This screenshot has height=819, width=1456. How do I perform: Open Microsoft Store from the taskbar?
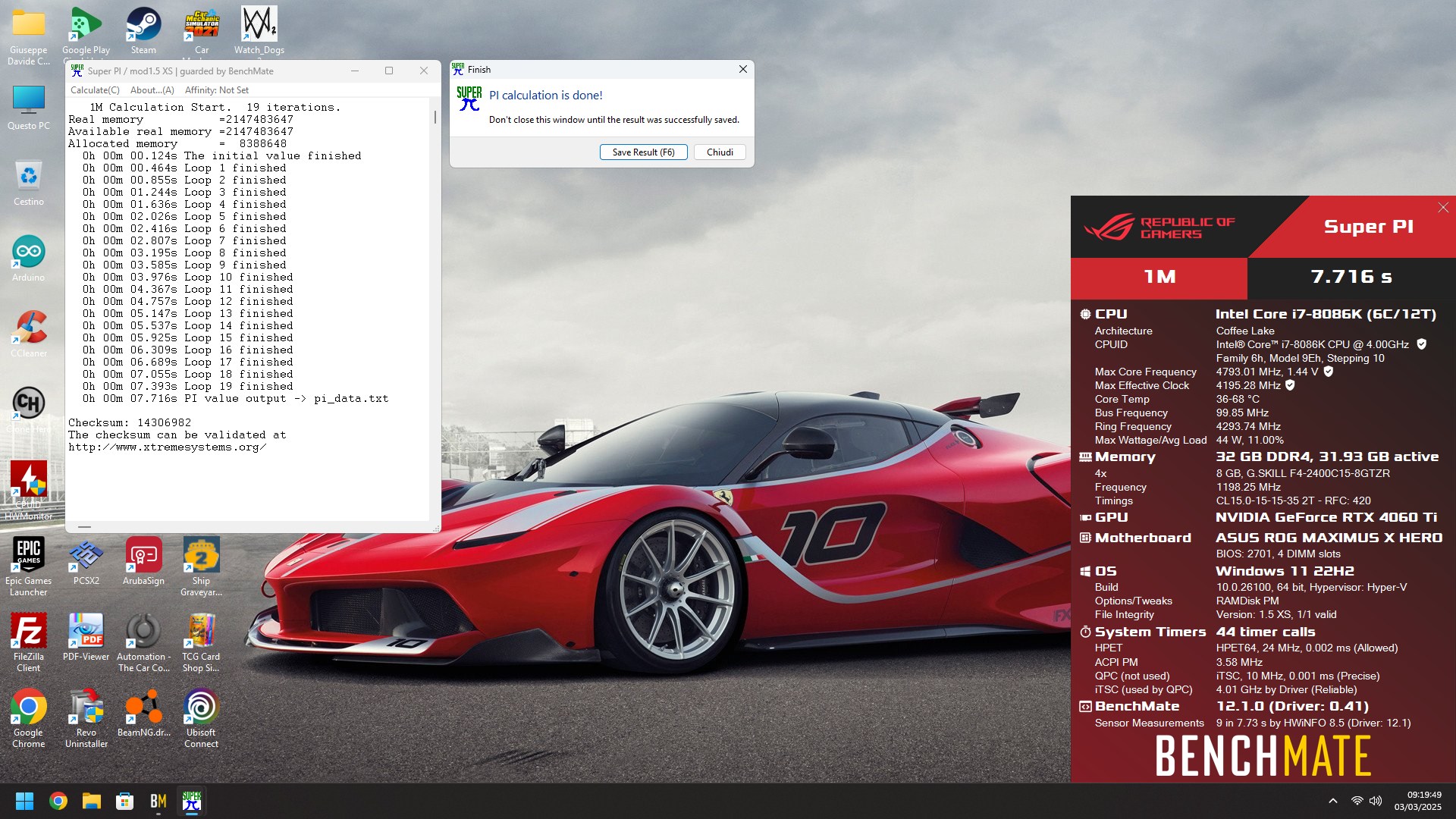124,801
